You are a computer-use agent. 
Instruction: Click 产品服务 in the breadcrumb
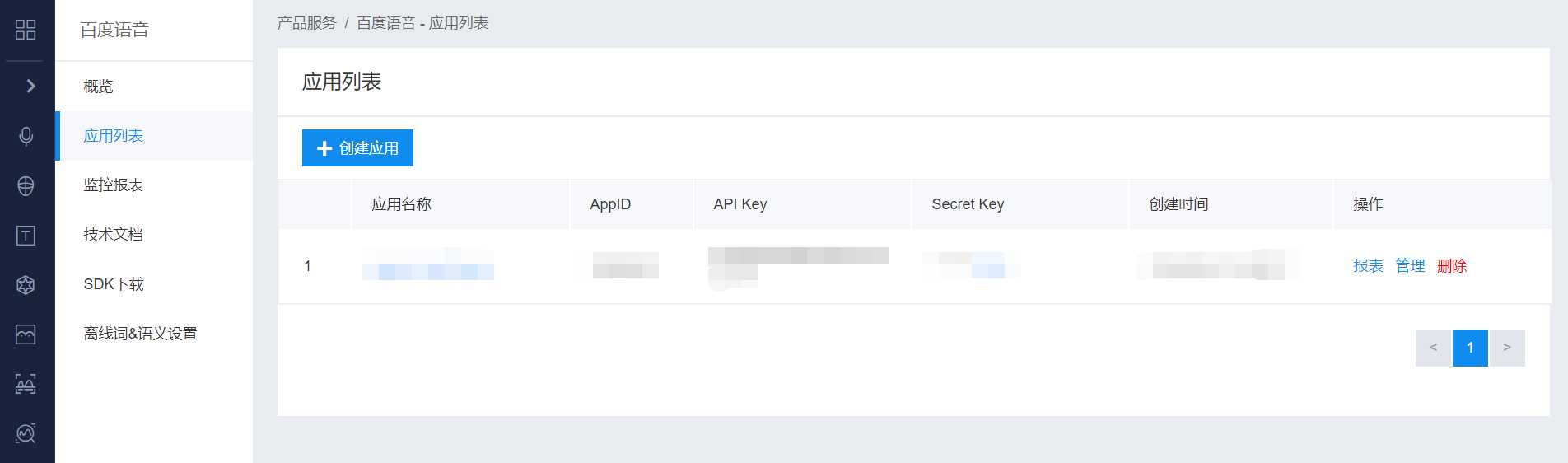[x=306, y=23]
